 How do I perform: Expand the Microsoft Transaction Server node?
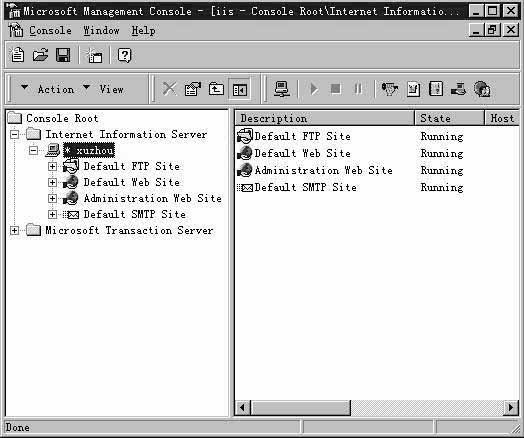14,230
